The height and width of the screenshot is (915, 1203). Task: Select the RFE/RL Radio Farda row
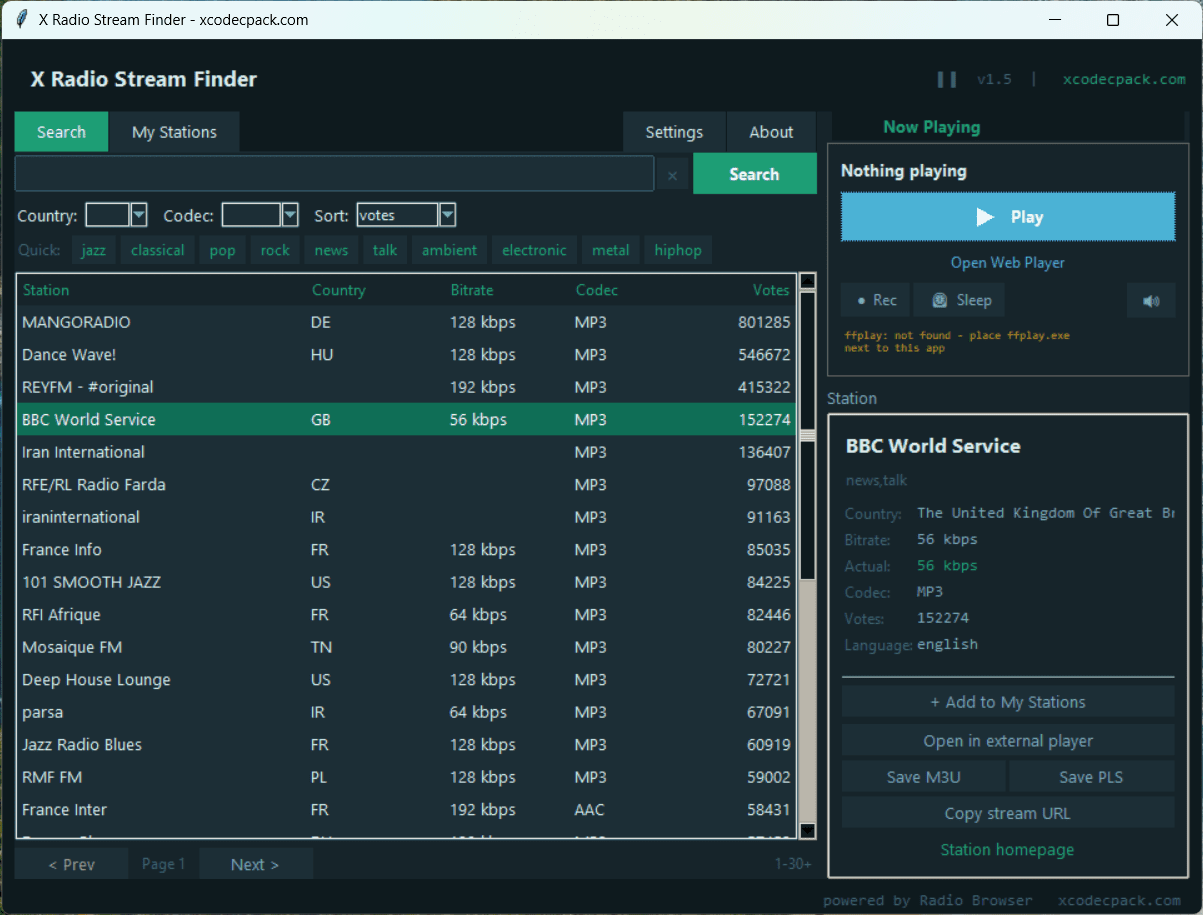point(407,485)
